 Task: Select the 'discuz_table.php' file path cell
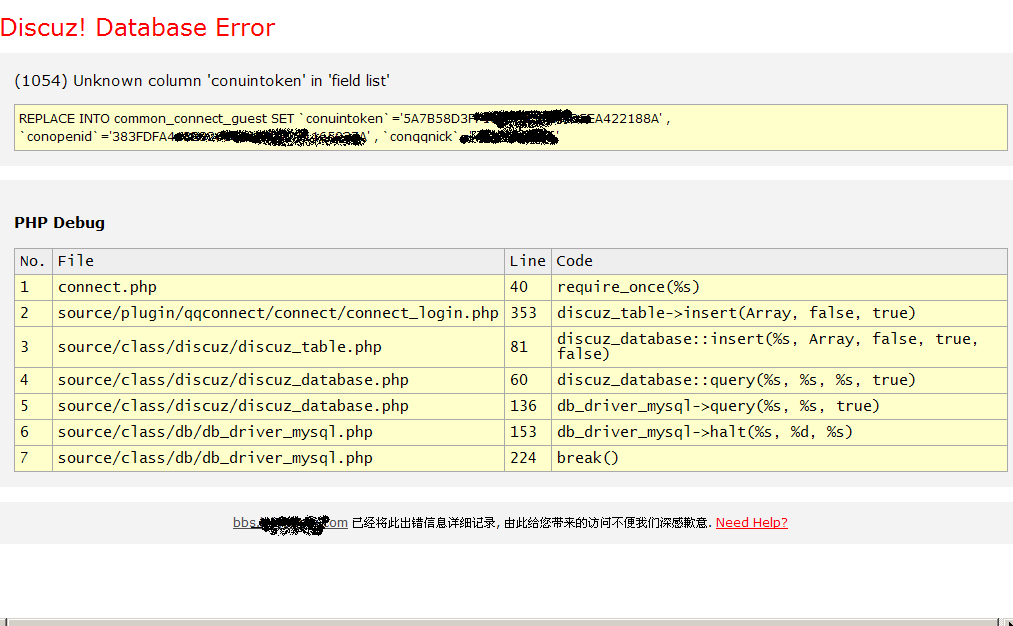[x=278, y=347]
